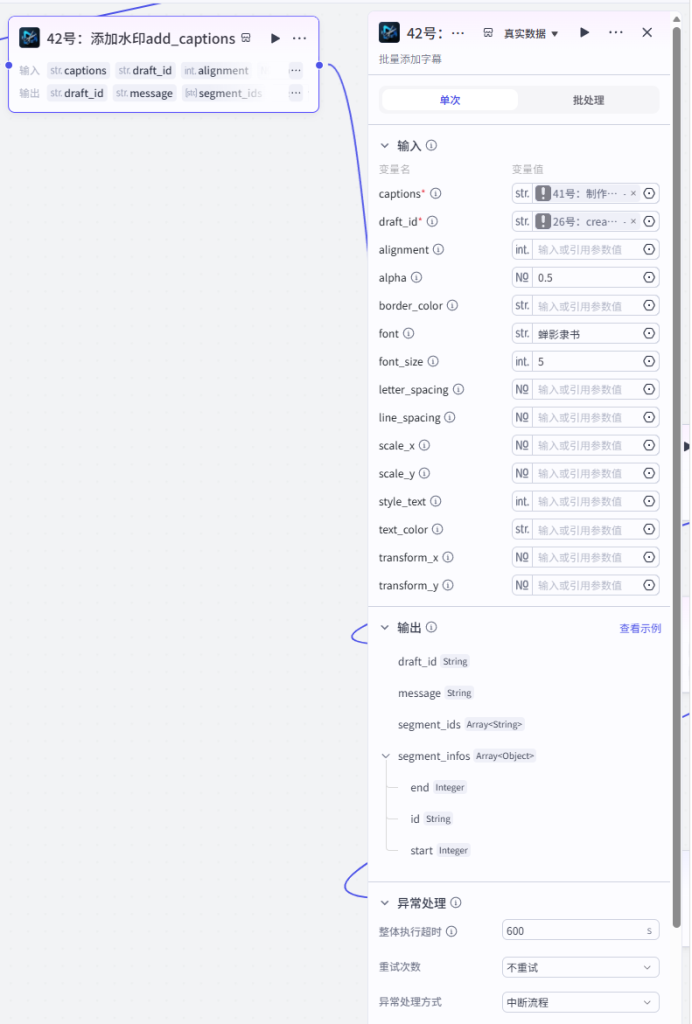Click the reference picker icon for alignment

[x=649, y=249]
